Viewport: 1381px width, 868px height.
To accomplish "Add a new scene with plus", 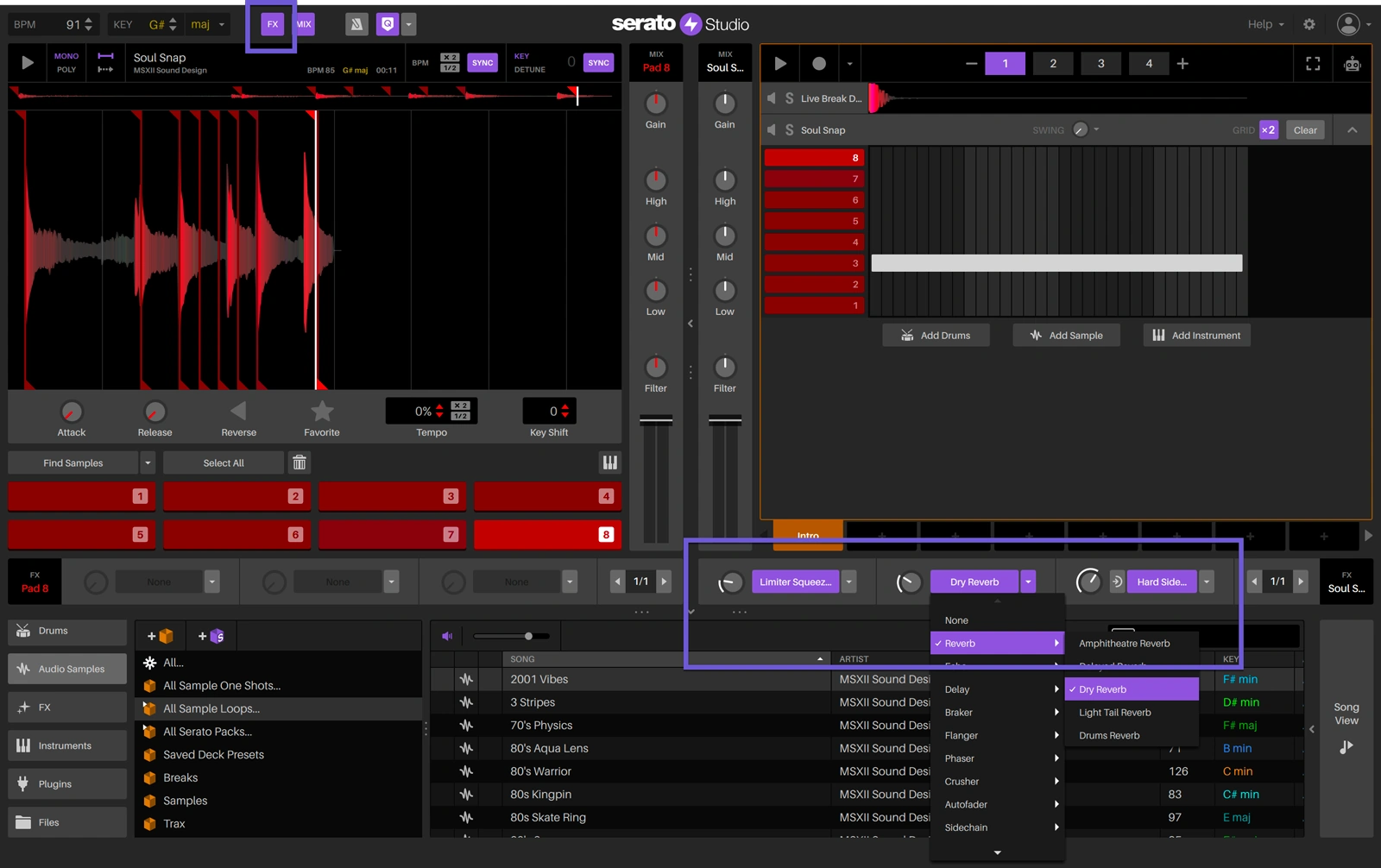I will point(1182,63).
